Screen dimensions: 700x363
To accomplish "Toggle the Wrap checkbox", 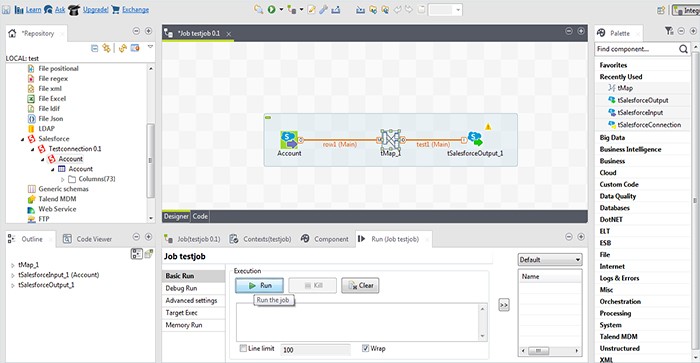I will [x=366, y=348].
